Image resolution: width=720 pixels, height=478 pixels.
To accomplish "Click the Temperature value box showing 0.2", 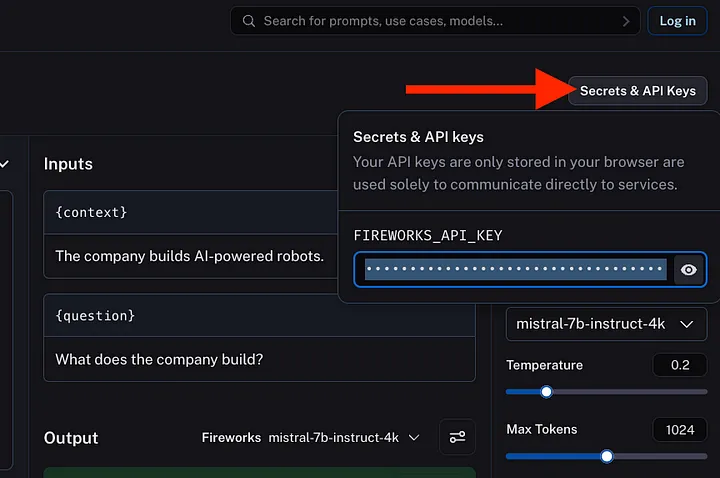I will pyautogui.click(x=680, y=365).
